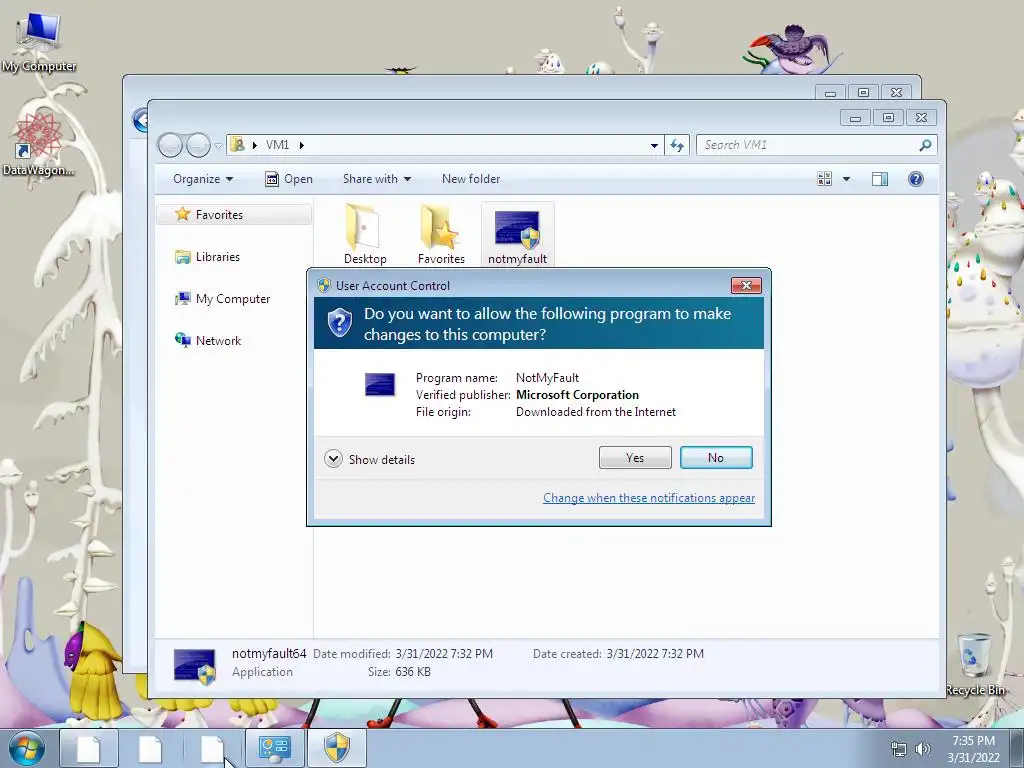Minimize the front VM1 Explorer window

pos(855,118)
